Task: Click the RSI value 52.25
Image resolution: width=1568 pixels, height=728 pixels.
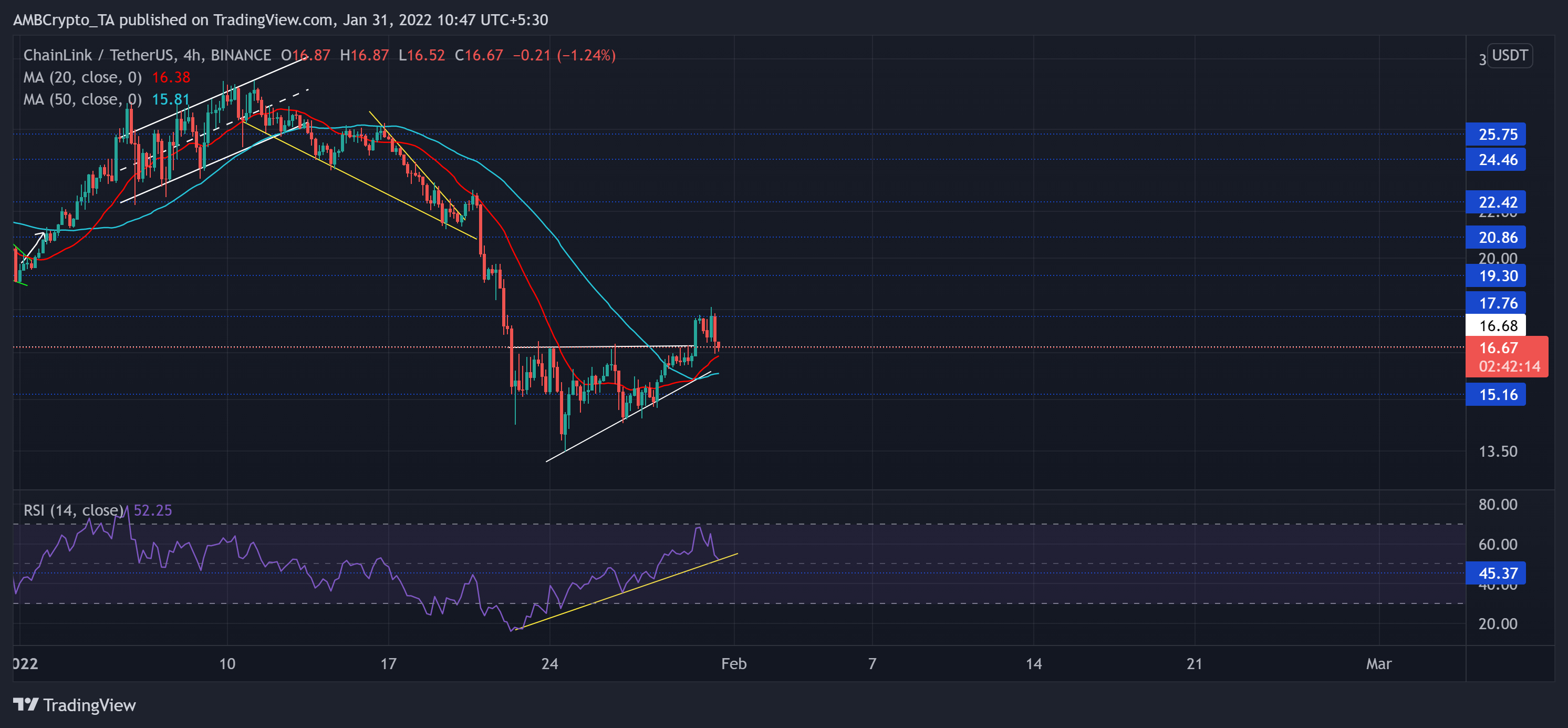Action: click(153, 510)
